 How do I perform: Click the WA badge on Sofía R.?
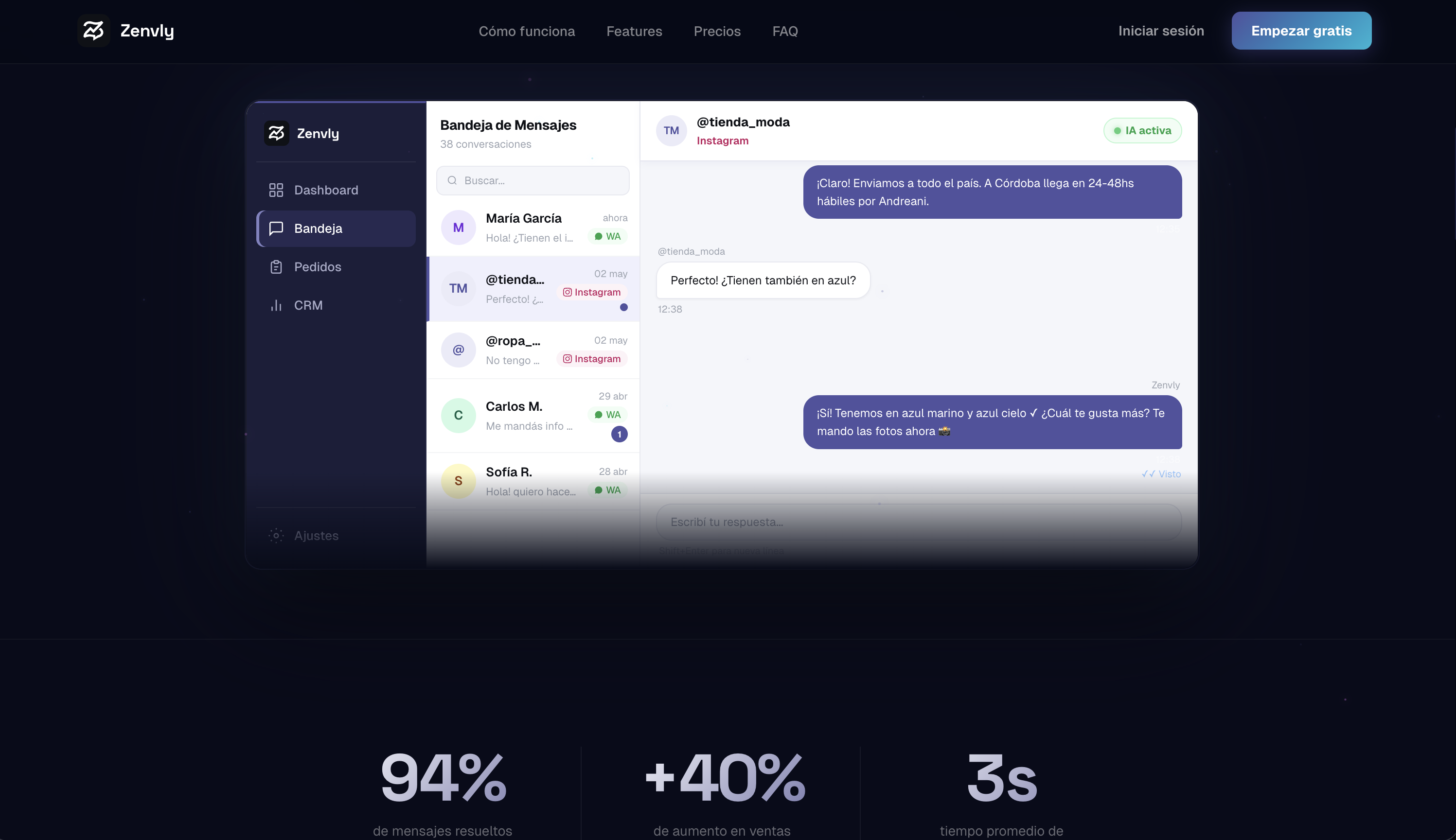point(608,490)
